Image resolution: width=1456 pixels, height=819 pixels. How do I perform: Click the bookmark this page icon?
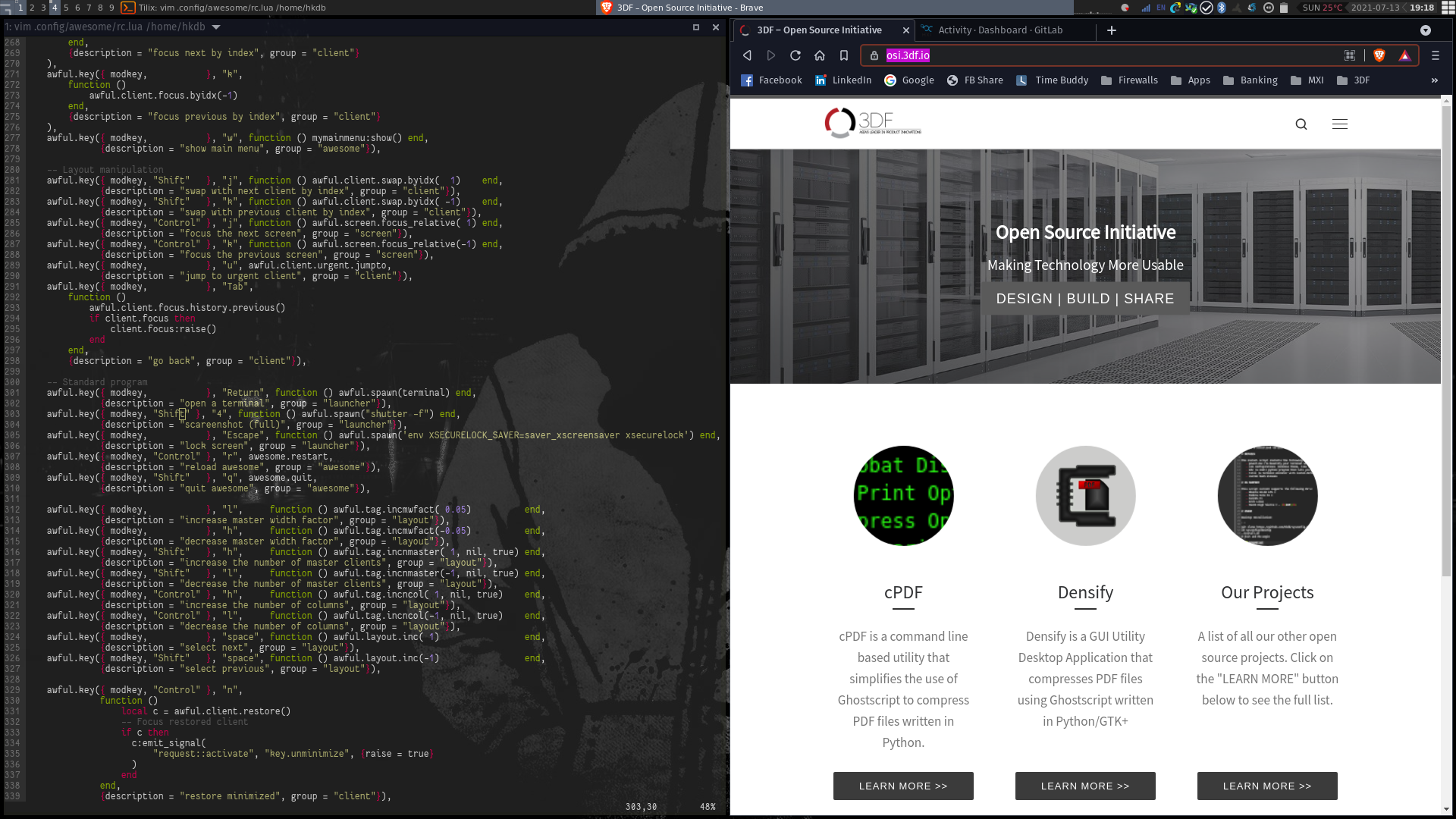(844, 55)
